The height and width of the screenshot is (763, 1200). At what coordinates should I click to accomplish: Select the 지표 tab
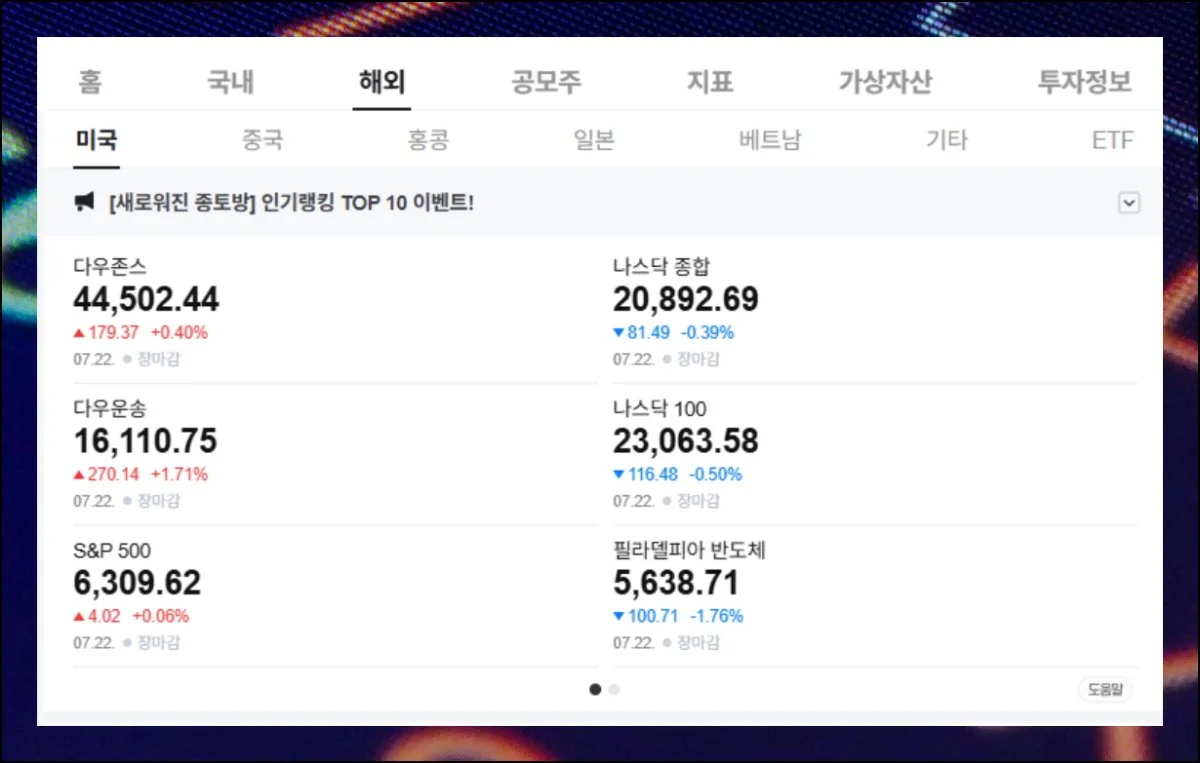(x=710, y=83)
